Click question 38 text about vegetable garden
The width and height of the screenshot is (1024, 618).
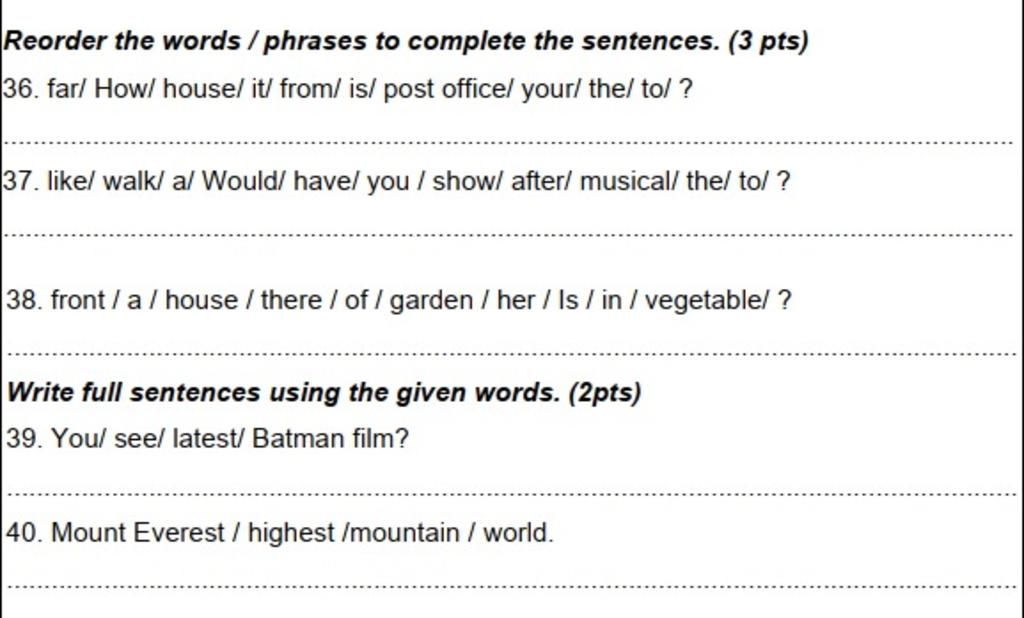399,301
